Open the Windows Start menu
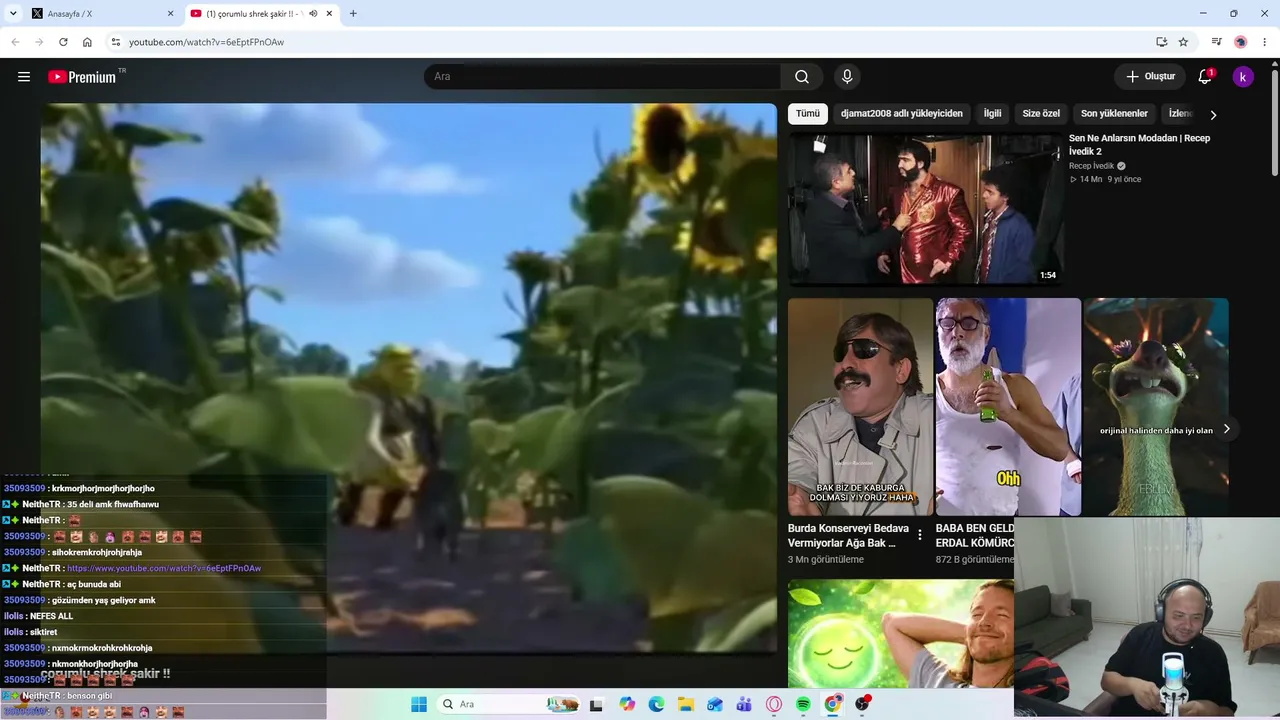The height and width of the screenshot is (720, 1280). [419, 704]
